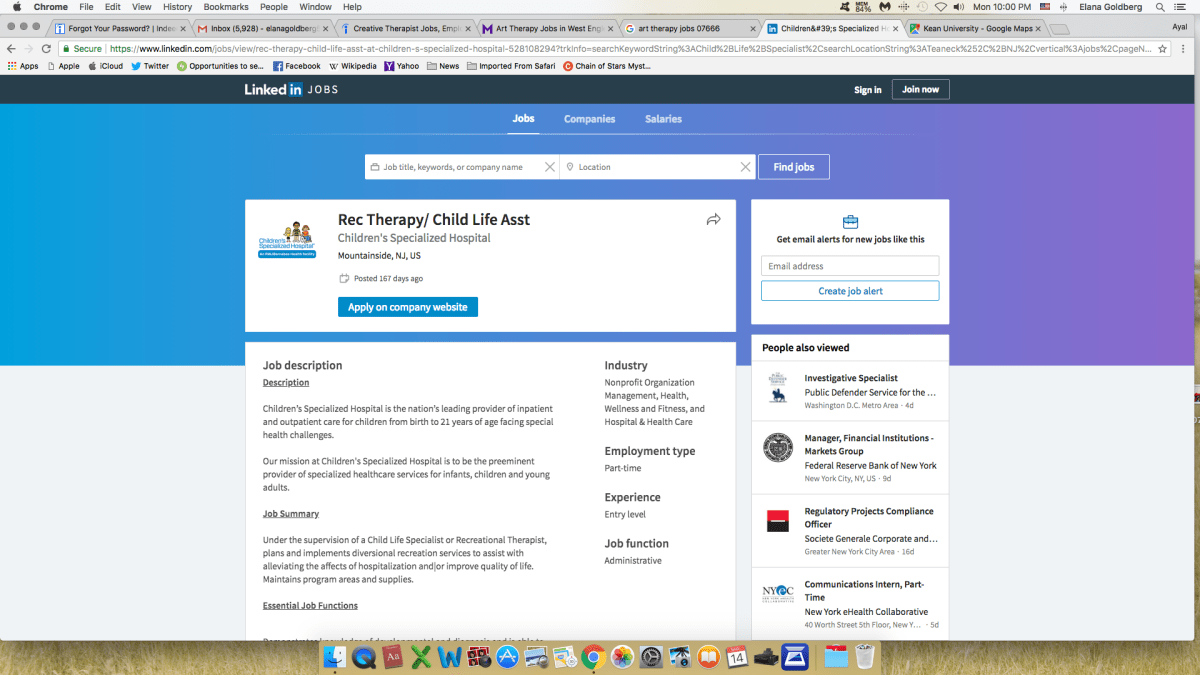Screen dimensions: 1200x675
Task: Switch to the Kean University Google Maps tab
Action: pyautogui.click(x=975, y=28)
